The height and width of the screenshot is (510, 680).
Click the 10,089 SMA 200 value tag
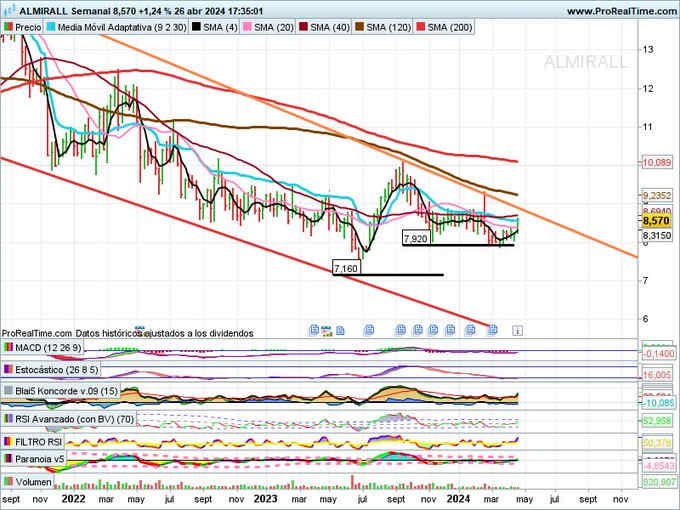[x=657, y=163]
